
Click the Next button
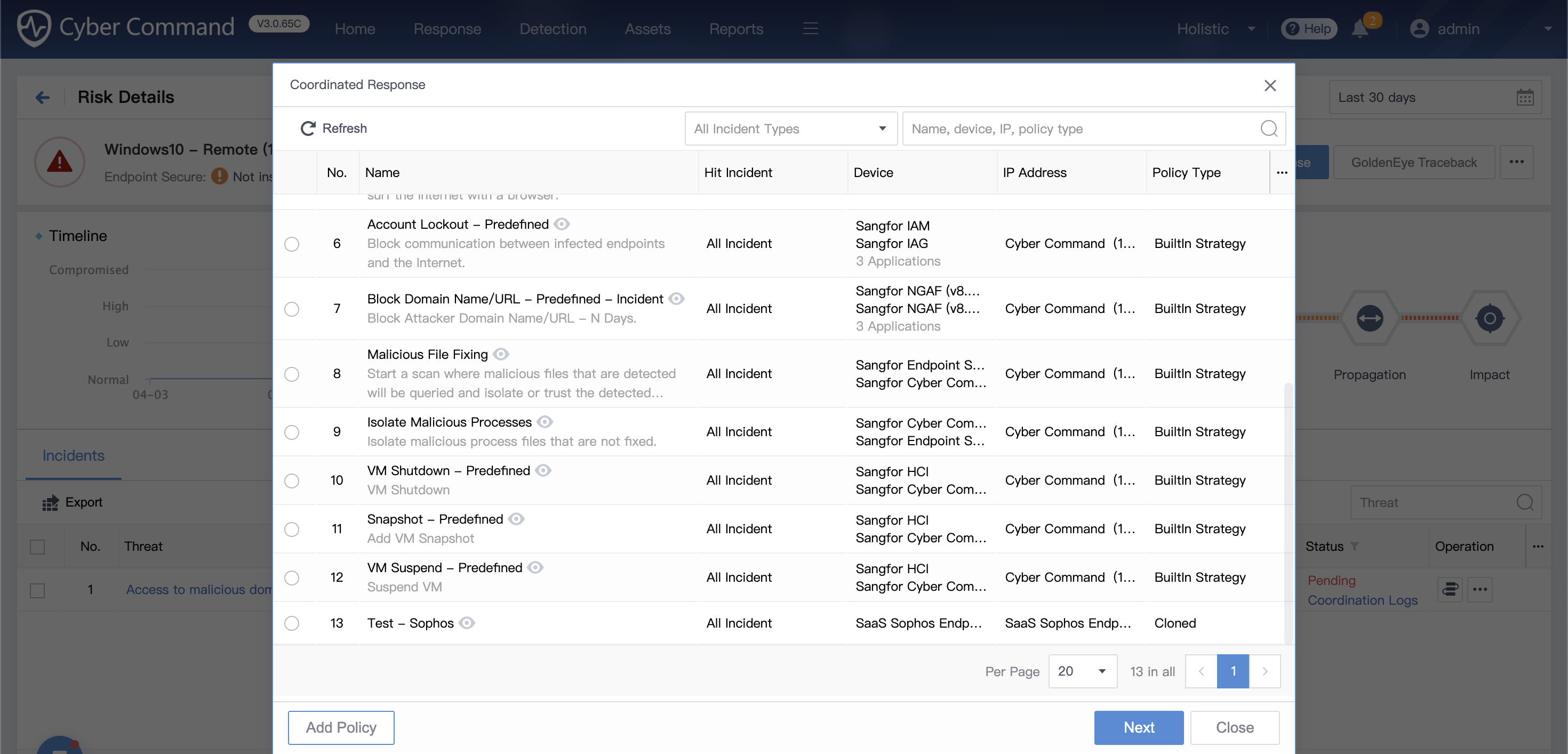tap(1138, 728)
